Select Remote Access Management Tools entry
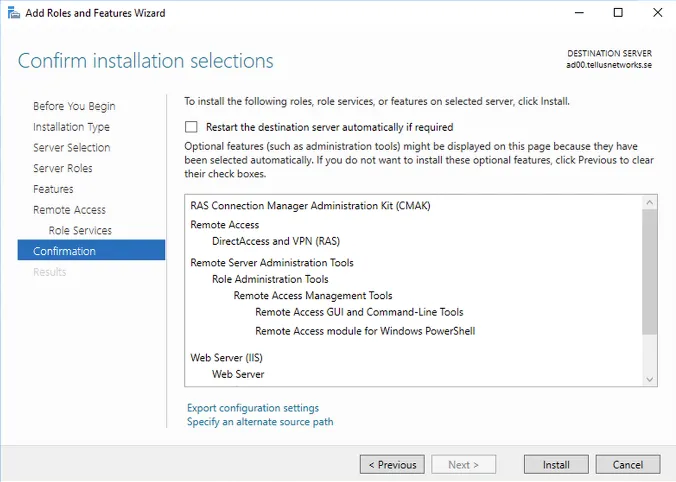 tap(313, 295)
